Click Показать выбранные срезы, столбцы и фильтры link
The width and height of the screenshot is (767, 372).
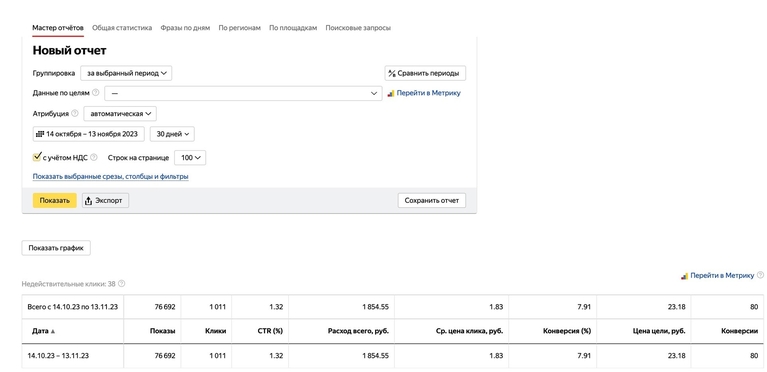(111, 176)
